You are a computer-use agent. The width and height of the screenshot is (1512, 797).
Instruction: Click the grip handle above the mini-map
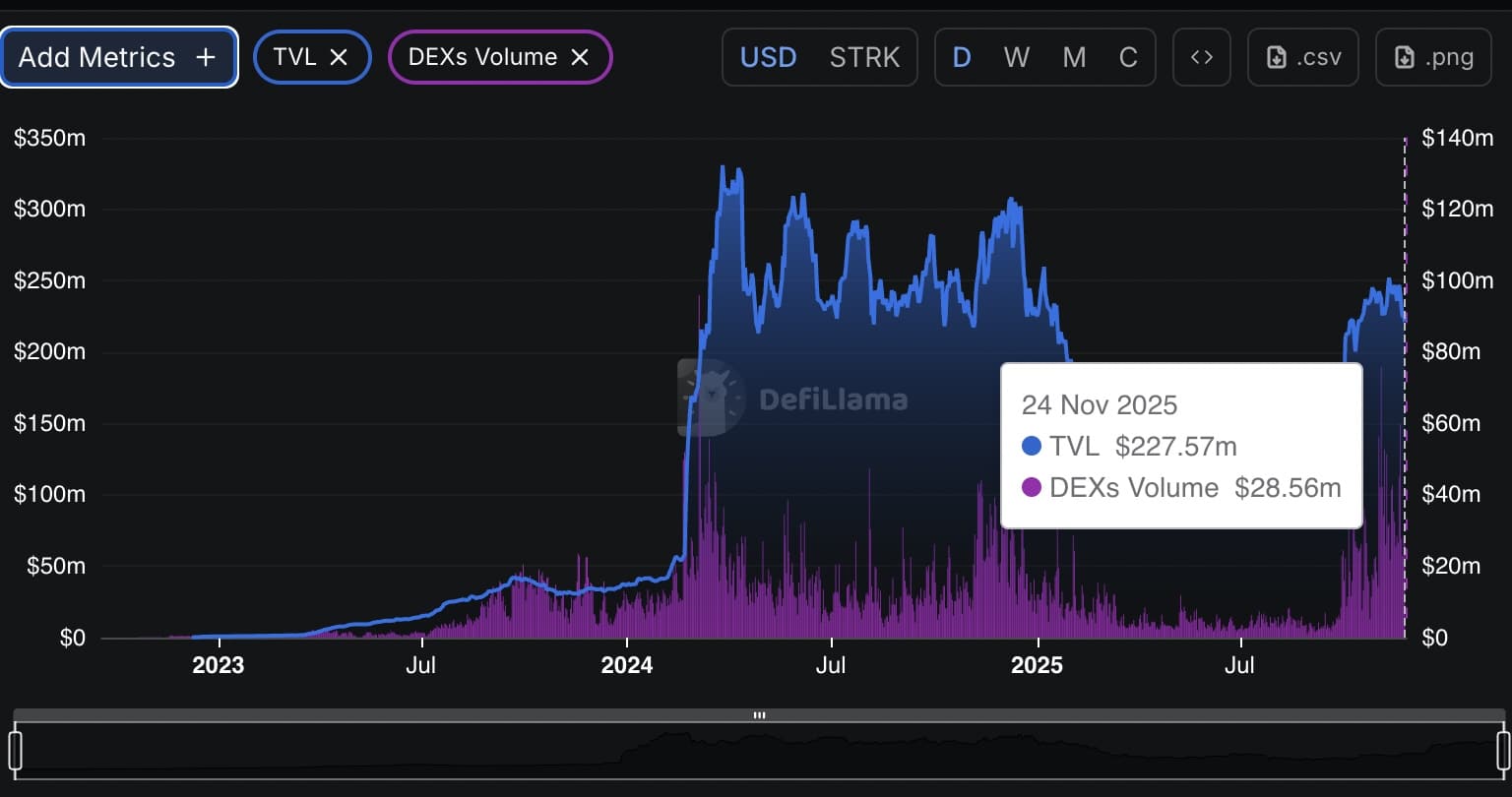758,715
